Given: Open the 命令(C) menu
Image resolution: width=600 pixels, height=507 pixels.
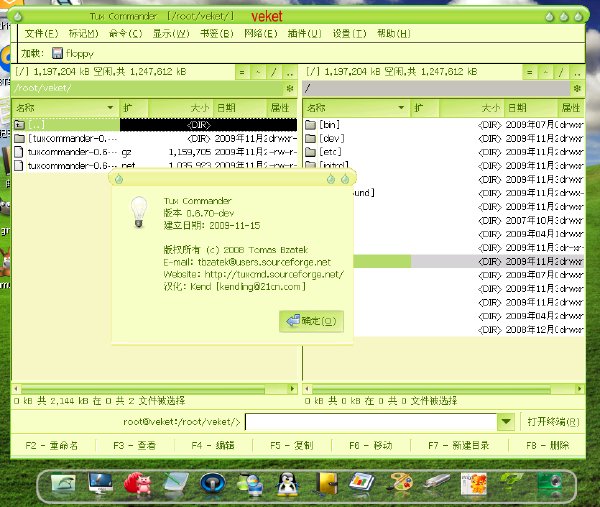Looking at the screenshot, I should click(x=126, y=34).
